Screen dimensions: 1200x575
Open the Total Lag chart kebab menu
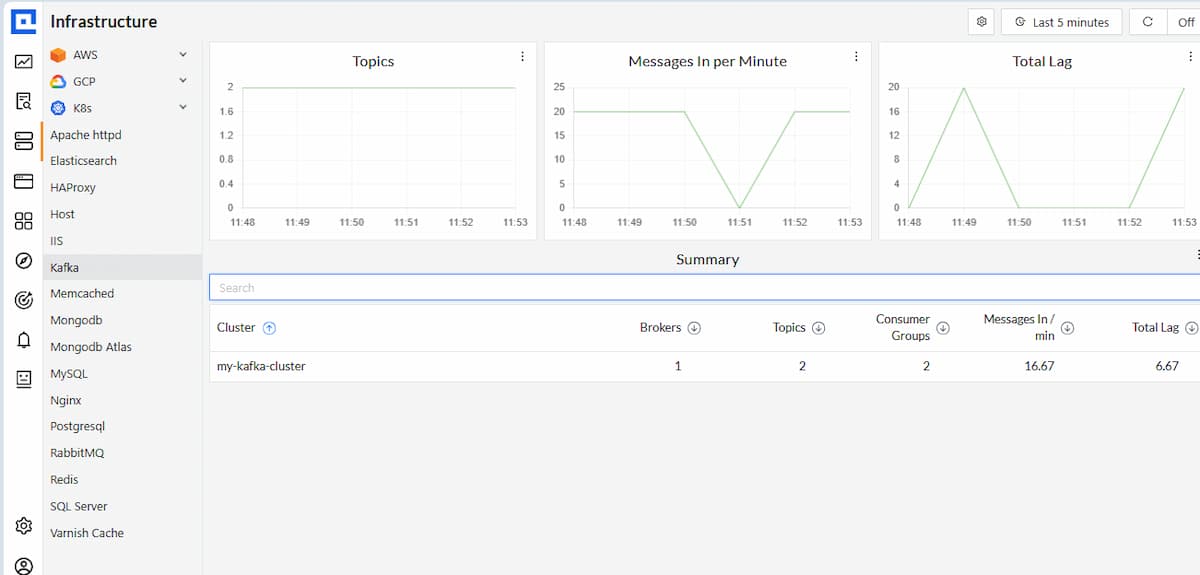click(1190, 57)
